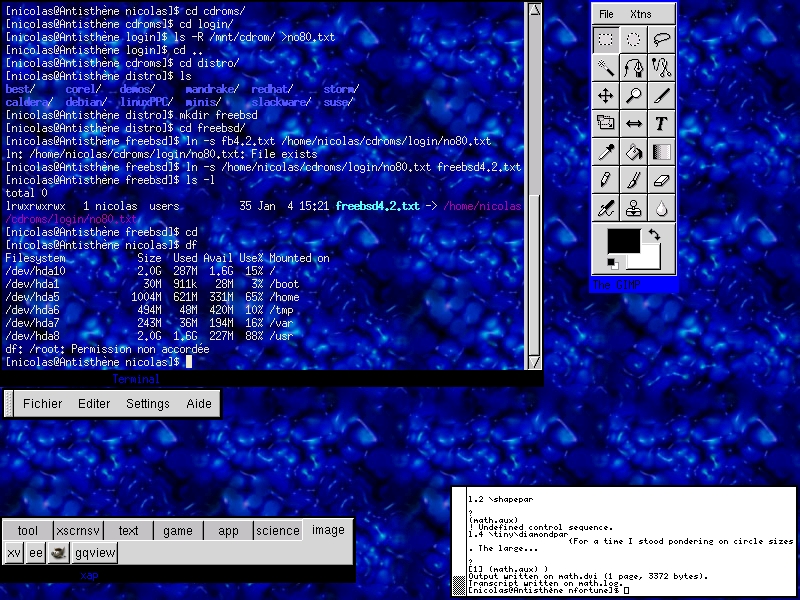This screenshot has width=800, height=600.
Task: Choose the Clone stamp tool
Action: pos(633,208)
